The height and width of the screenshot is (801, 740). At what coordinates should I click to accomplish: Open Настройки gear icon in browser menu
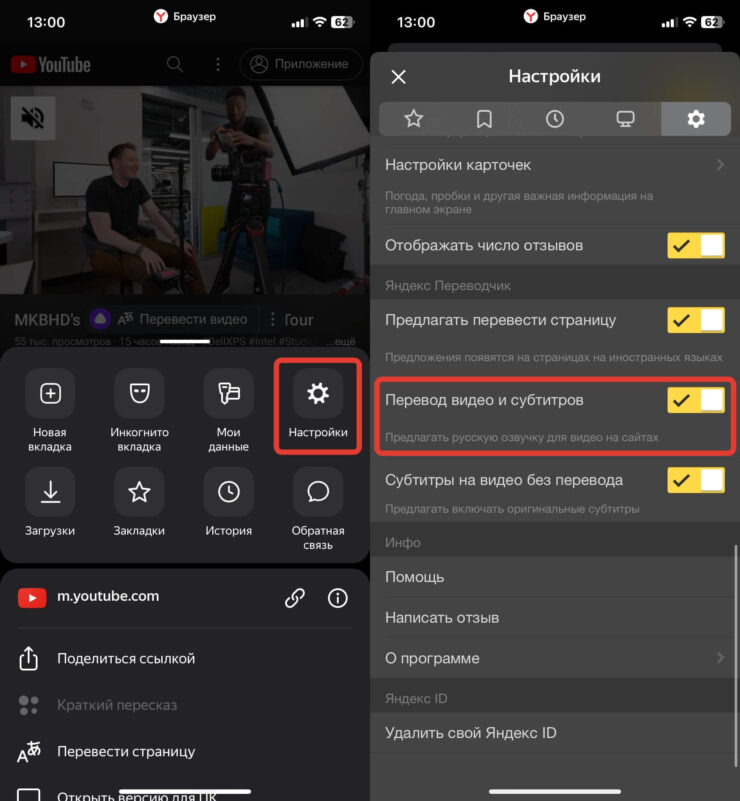[x=317, y=394]
